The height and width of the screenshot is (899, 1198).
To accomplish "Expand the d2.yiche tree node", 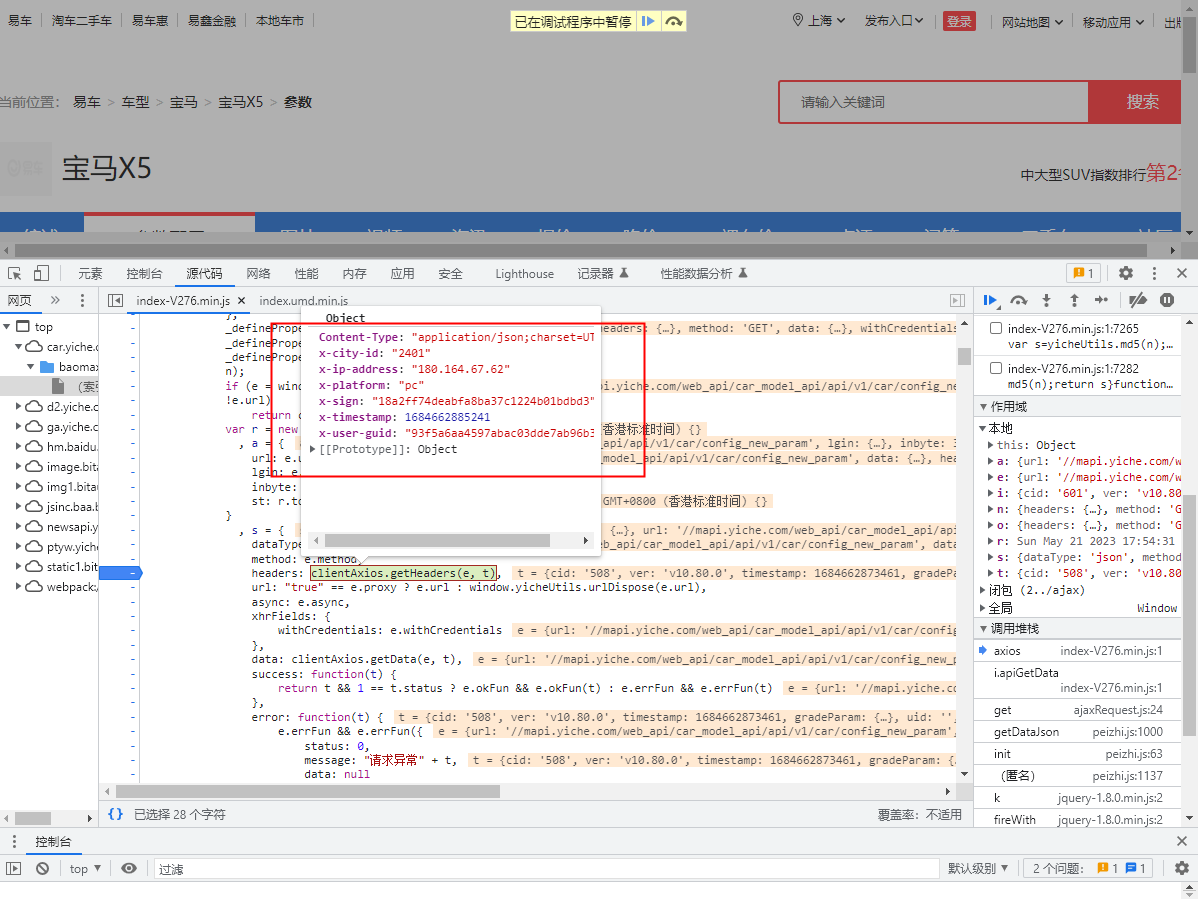I will [x=18, y=406].
